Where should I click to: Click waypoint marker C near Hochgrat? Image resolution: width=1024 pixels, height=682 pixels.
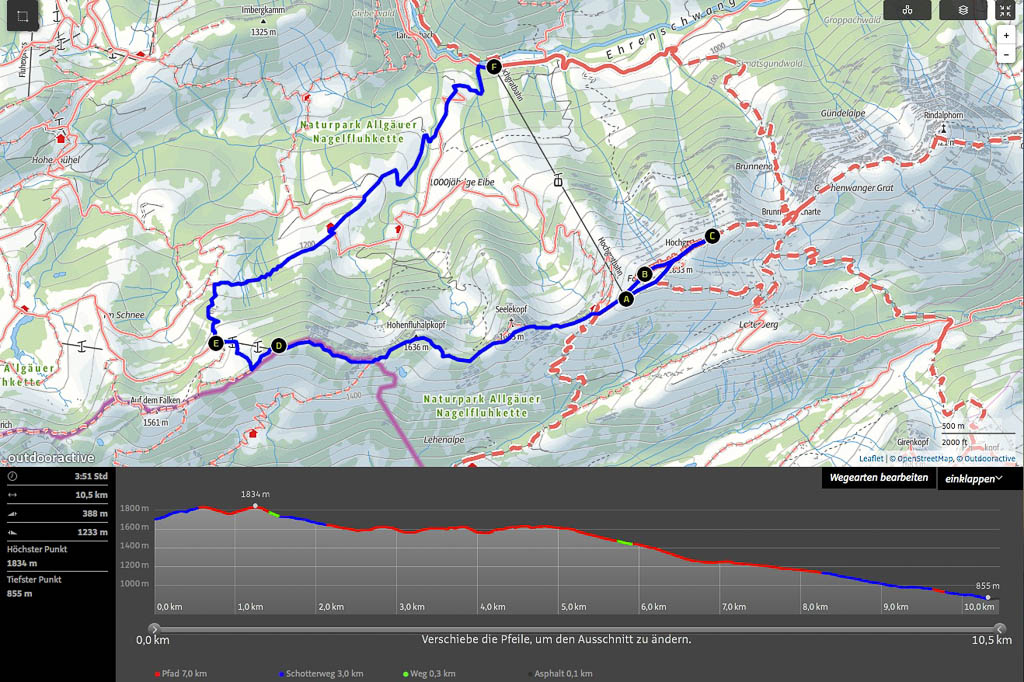pos(712,236)
